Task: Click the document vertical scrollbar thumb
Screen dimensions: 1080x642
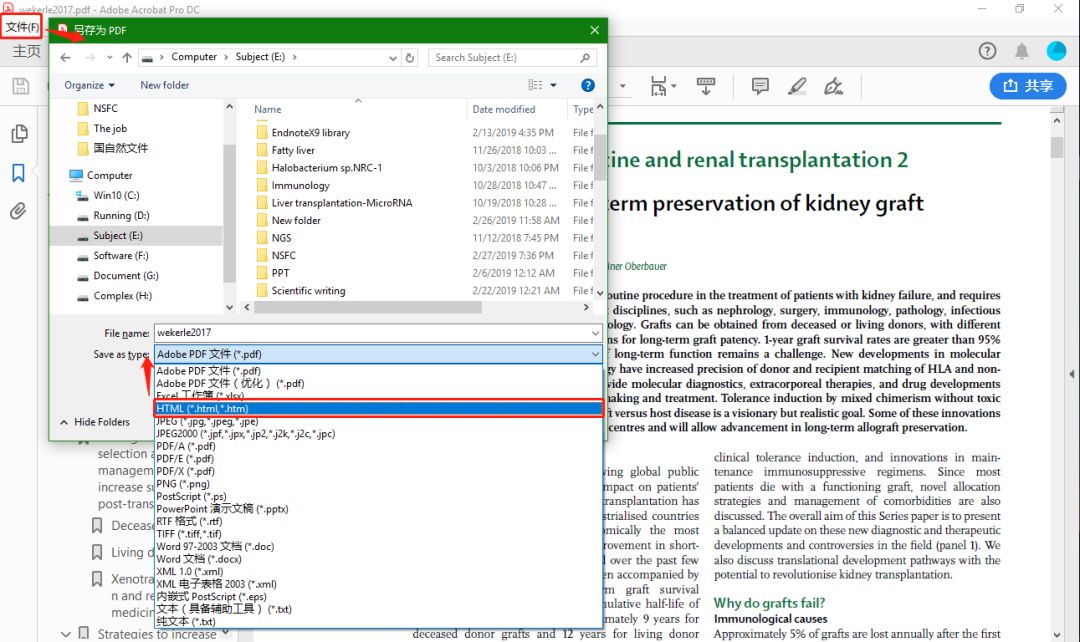Action: 1057,147
